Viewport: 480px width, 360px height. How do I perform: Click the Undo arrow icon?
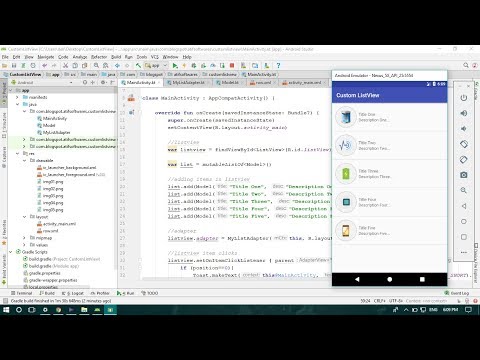tap(44, 66)
